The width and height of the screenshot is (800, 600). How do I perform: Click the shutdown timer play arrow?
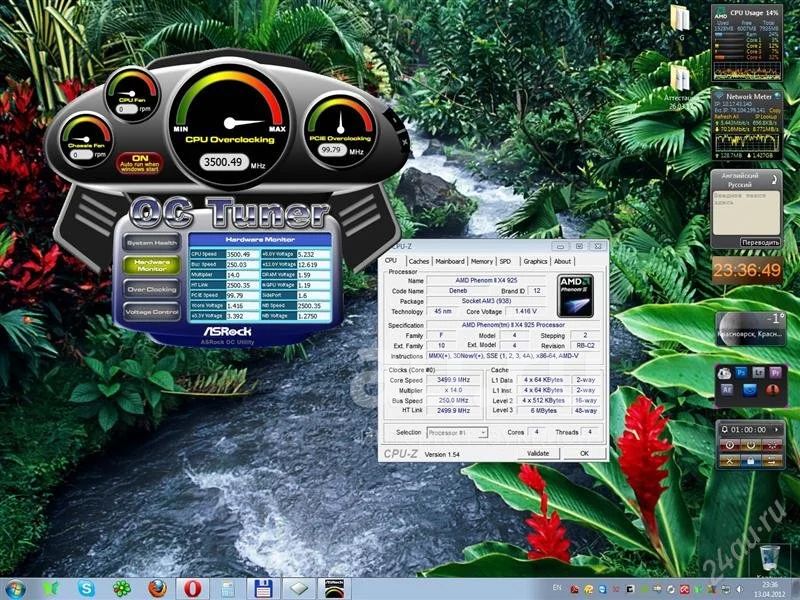click(x=777, y=430)
